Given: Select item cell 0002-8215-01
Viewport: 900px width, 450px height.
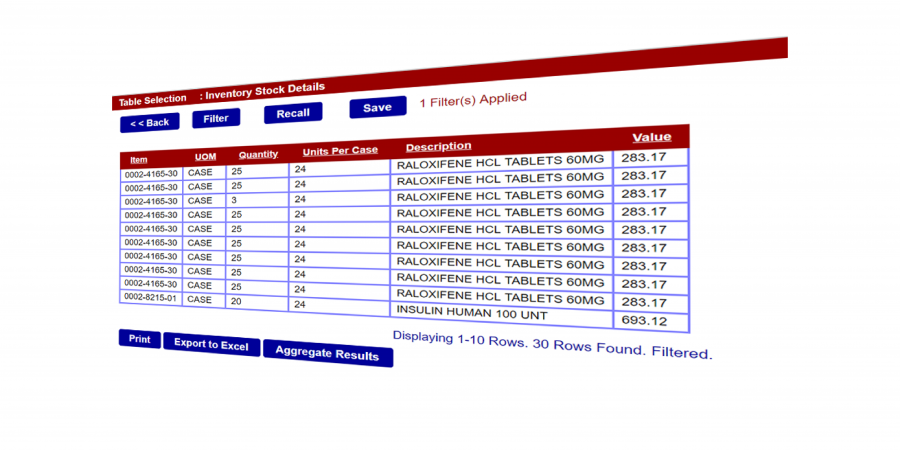Looking at the screenshot, I should pyautogui.click(x=151, y=297).
